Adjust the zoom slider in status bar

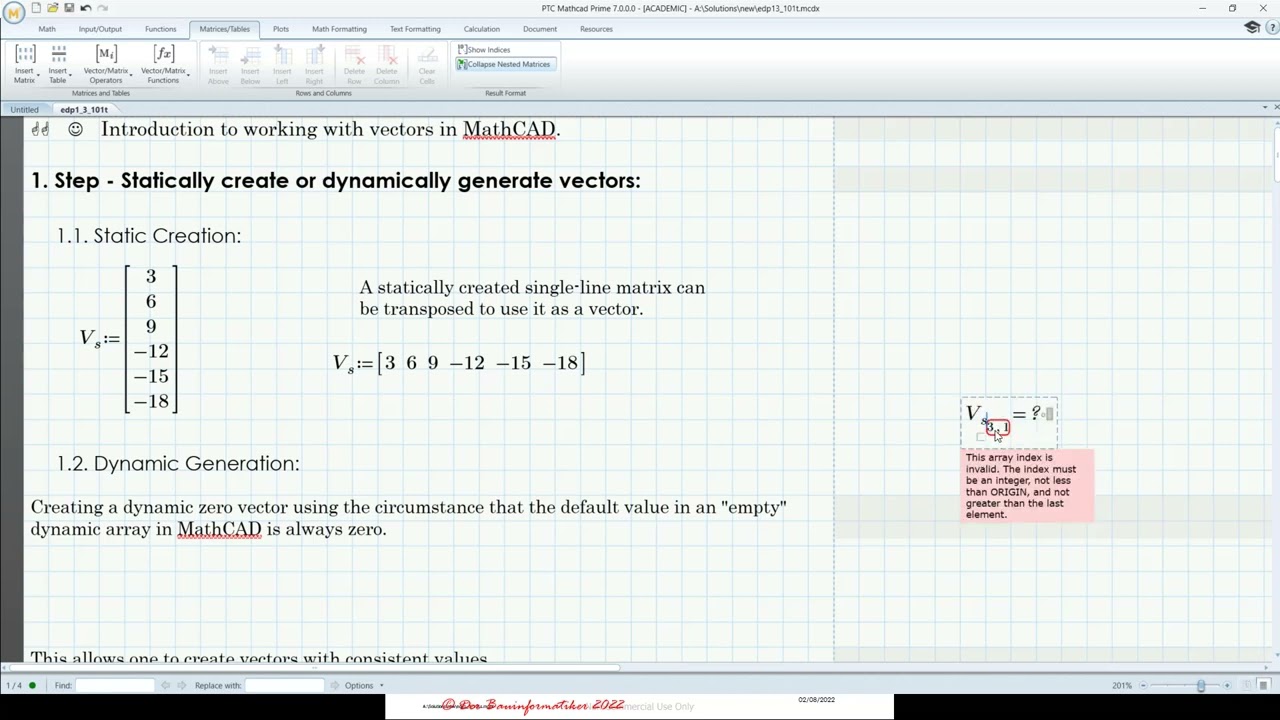point(1200,685)
